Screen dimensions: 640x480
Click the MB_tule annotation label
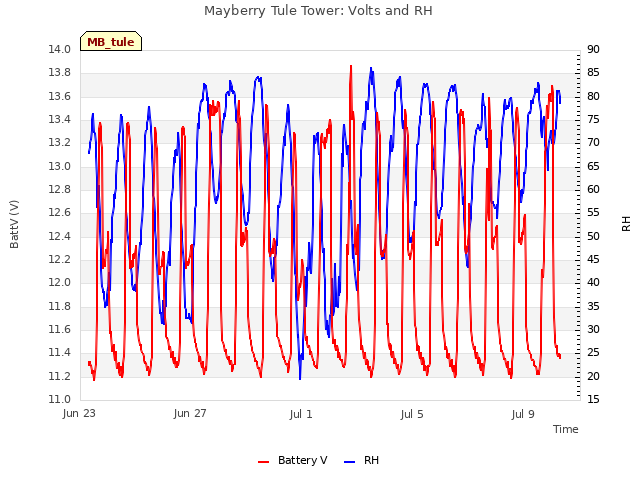point(111,42)
